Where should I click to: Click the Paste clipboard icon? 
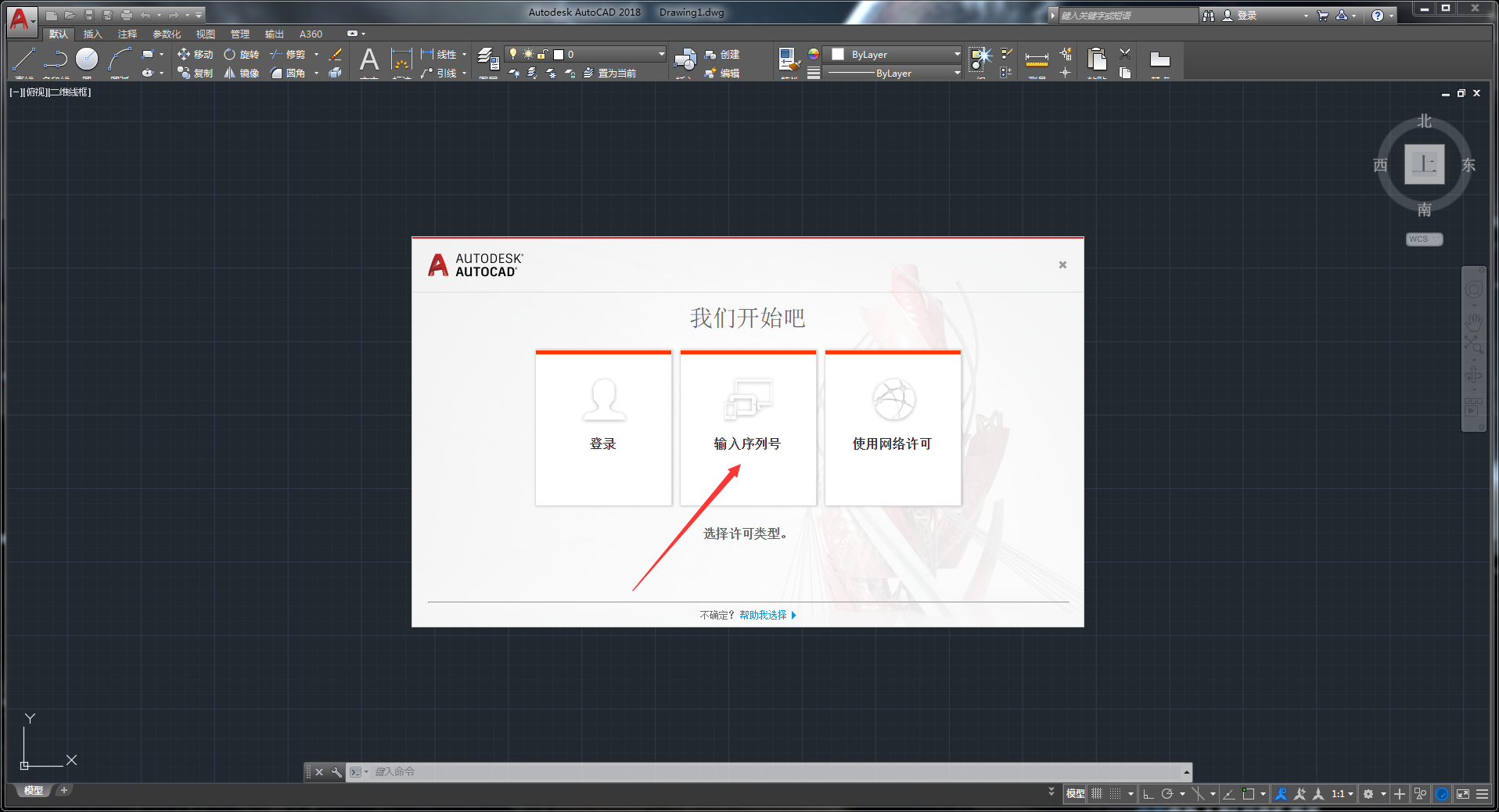pyautogui.click(x=1097, y=59)
